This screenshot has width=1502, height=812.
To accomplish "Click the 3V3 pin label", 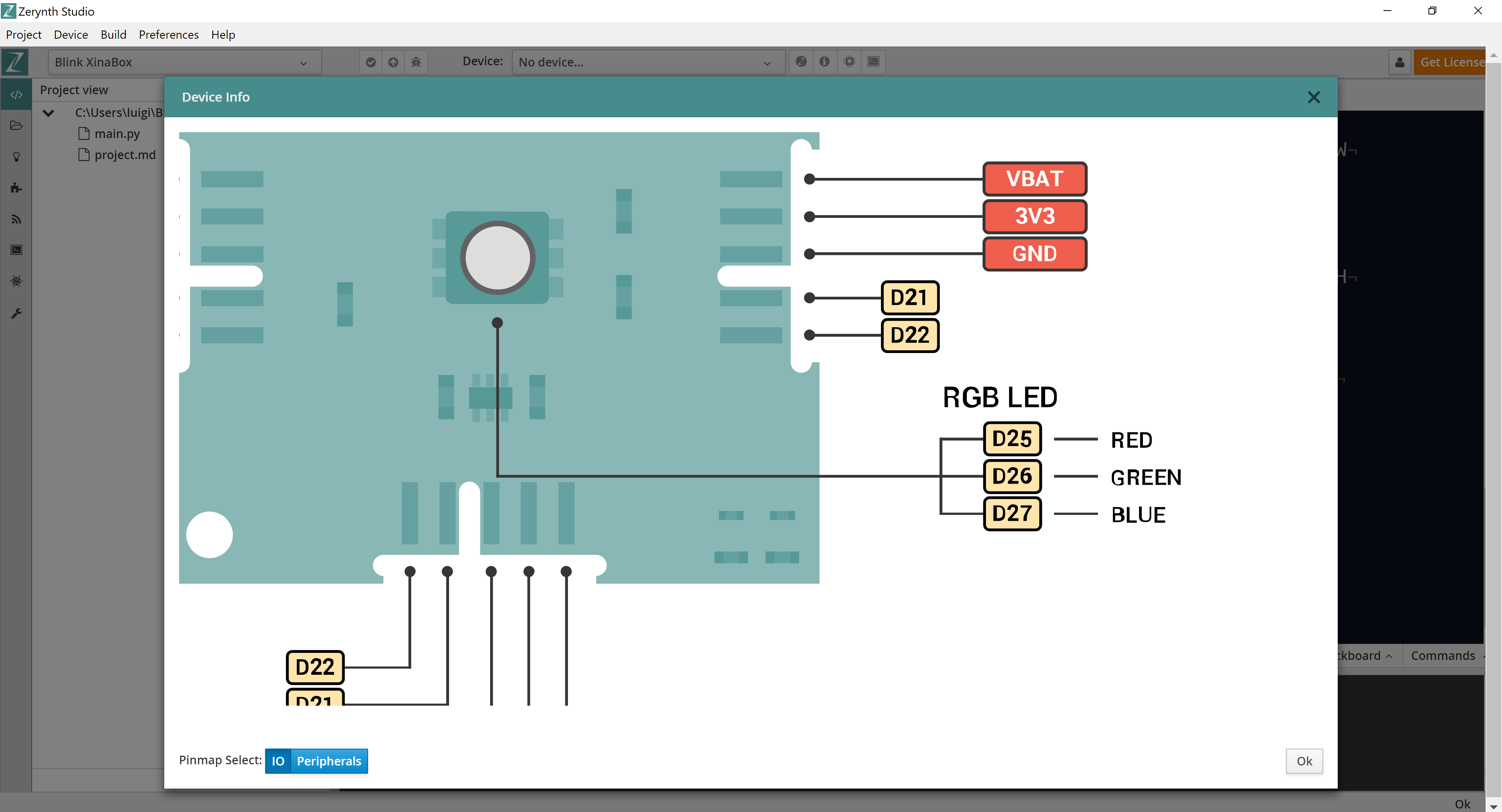I will point(1034,216).
